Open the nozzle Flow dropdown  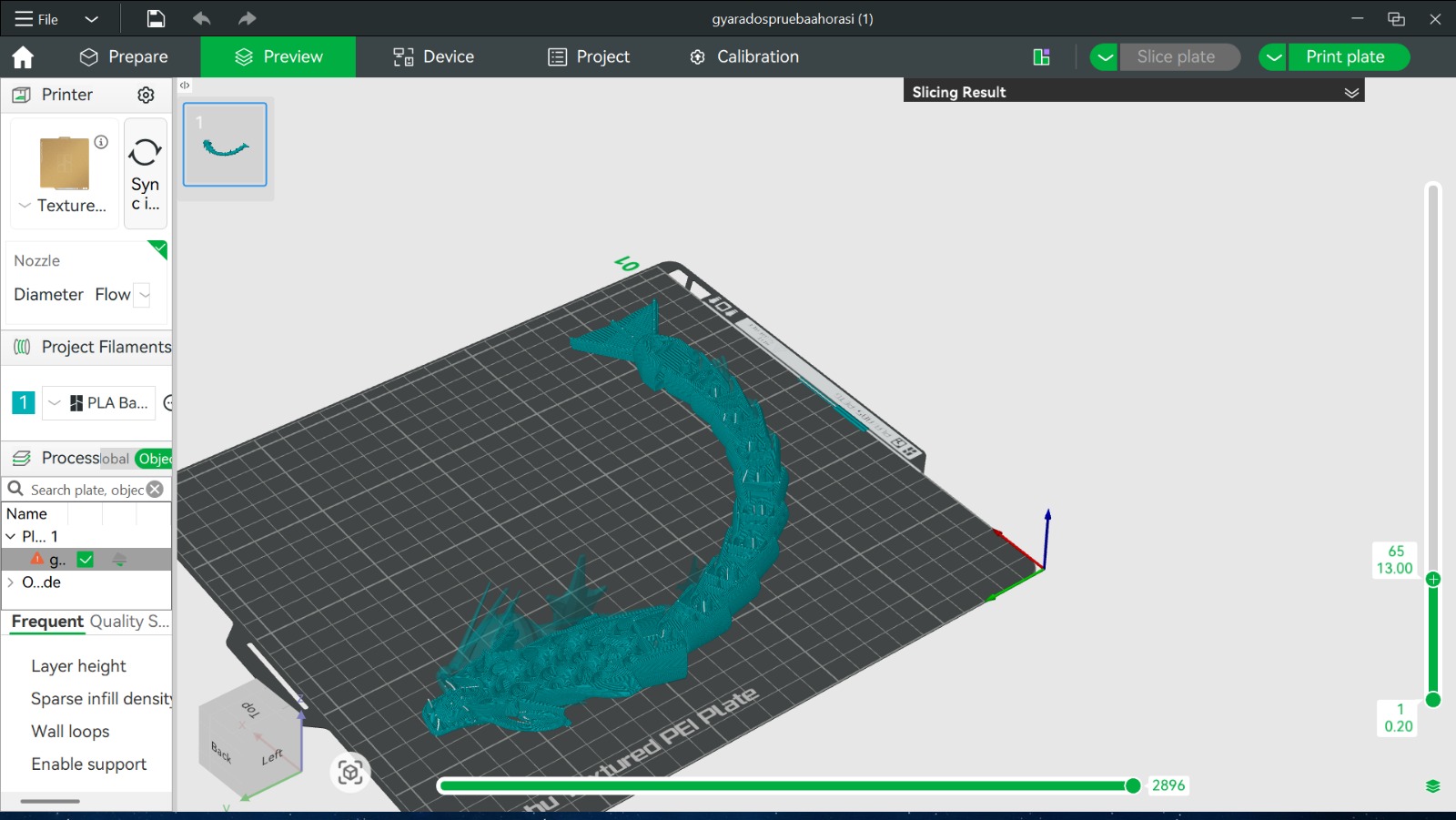point(144,295)
